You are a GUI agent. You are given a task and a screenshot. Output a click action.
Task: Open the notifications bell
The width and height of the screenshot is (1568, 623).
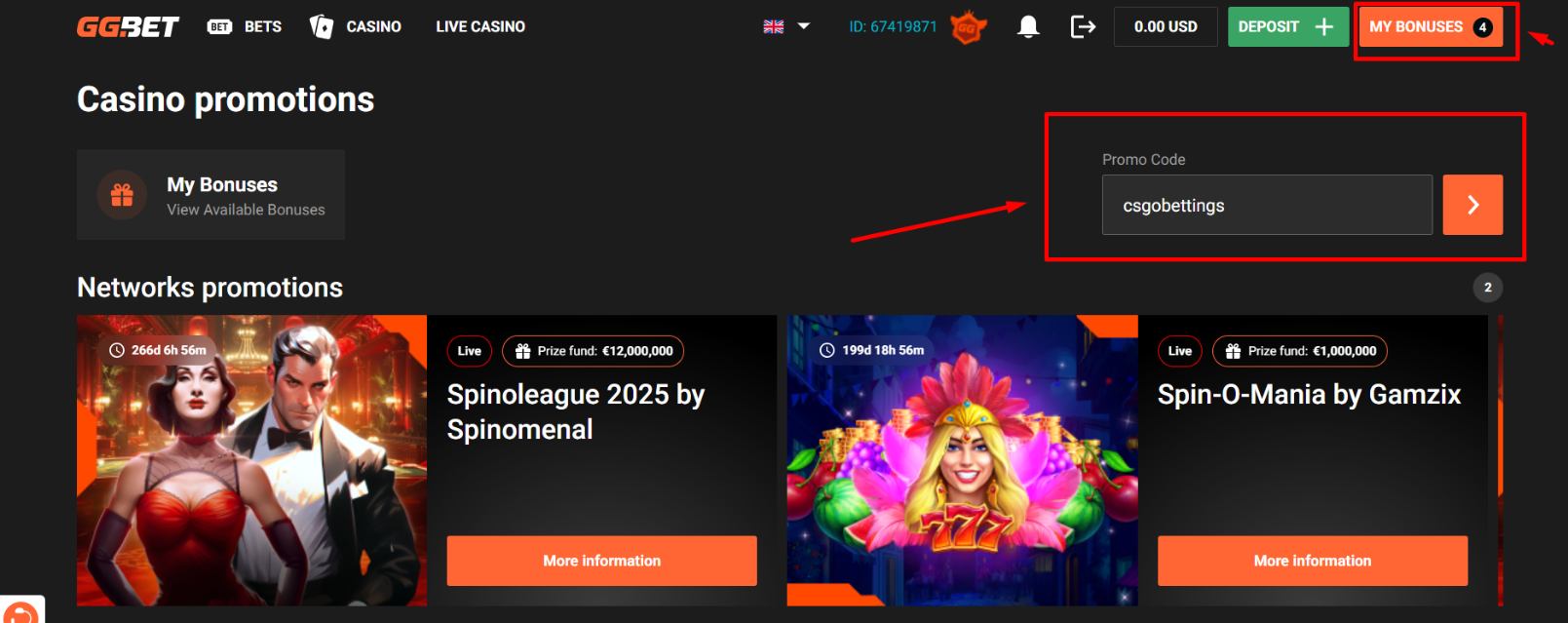point(1028,26)
